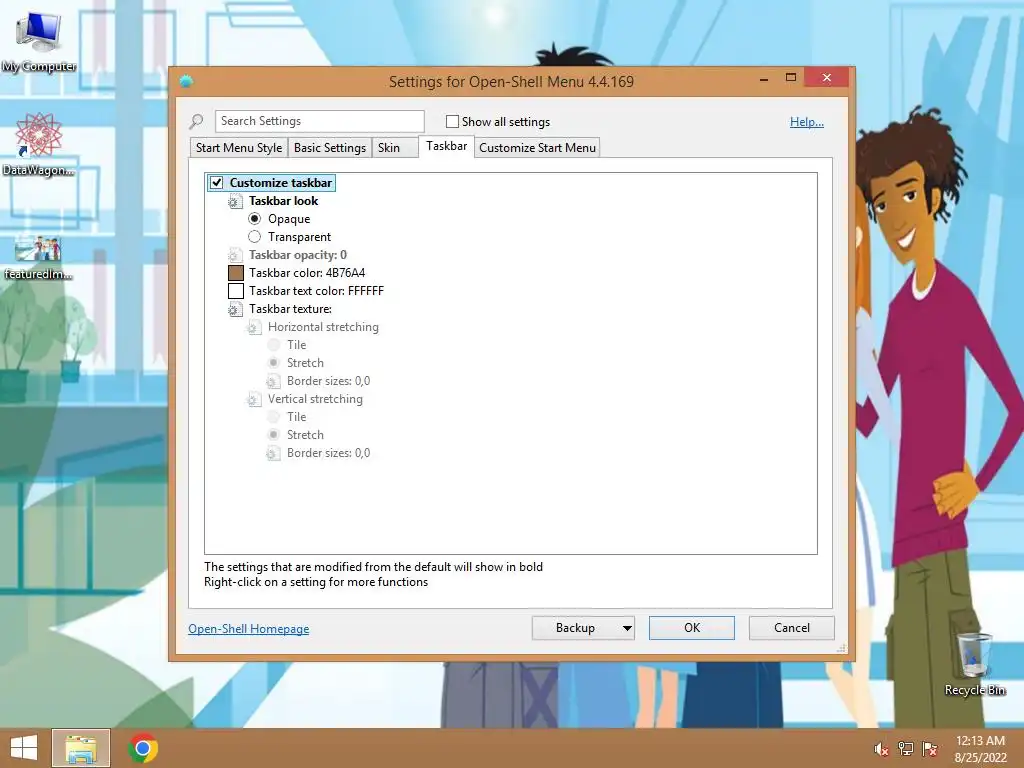Open My Computer desktop icon
The width and height of the screenshot is (1024, 768).
click(x=39, y=40)
